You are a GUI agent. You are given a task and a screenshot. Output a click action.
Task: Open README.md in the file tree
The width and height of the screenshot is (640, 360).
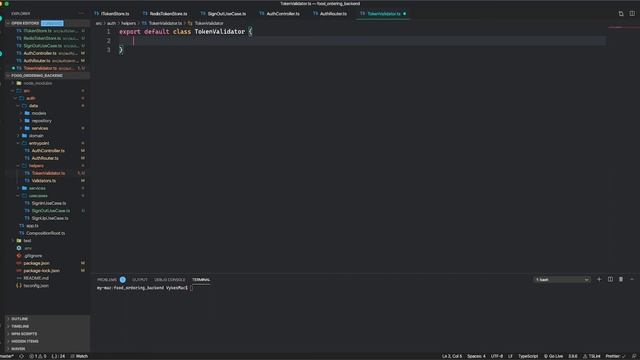click(x=36, y=278)
